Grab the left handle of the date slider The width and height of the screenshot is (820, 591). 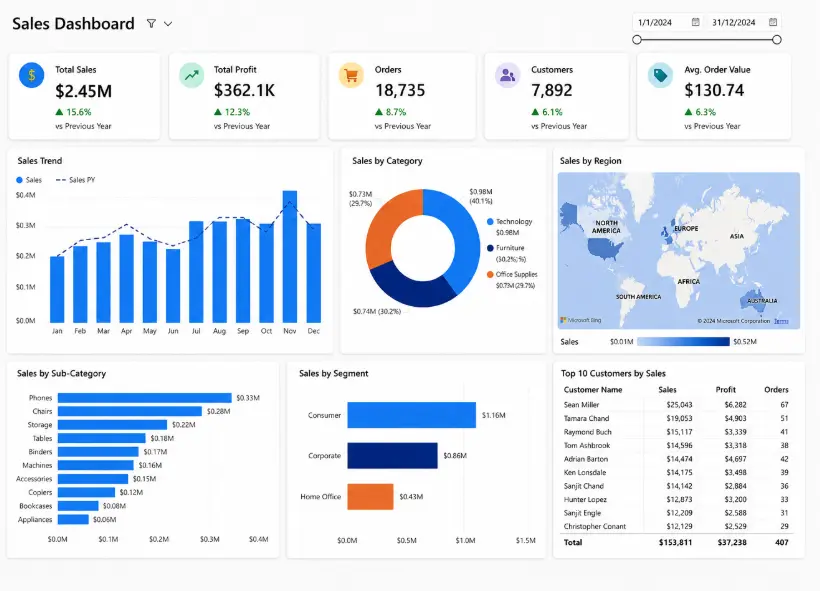coord(637,40)
